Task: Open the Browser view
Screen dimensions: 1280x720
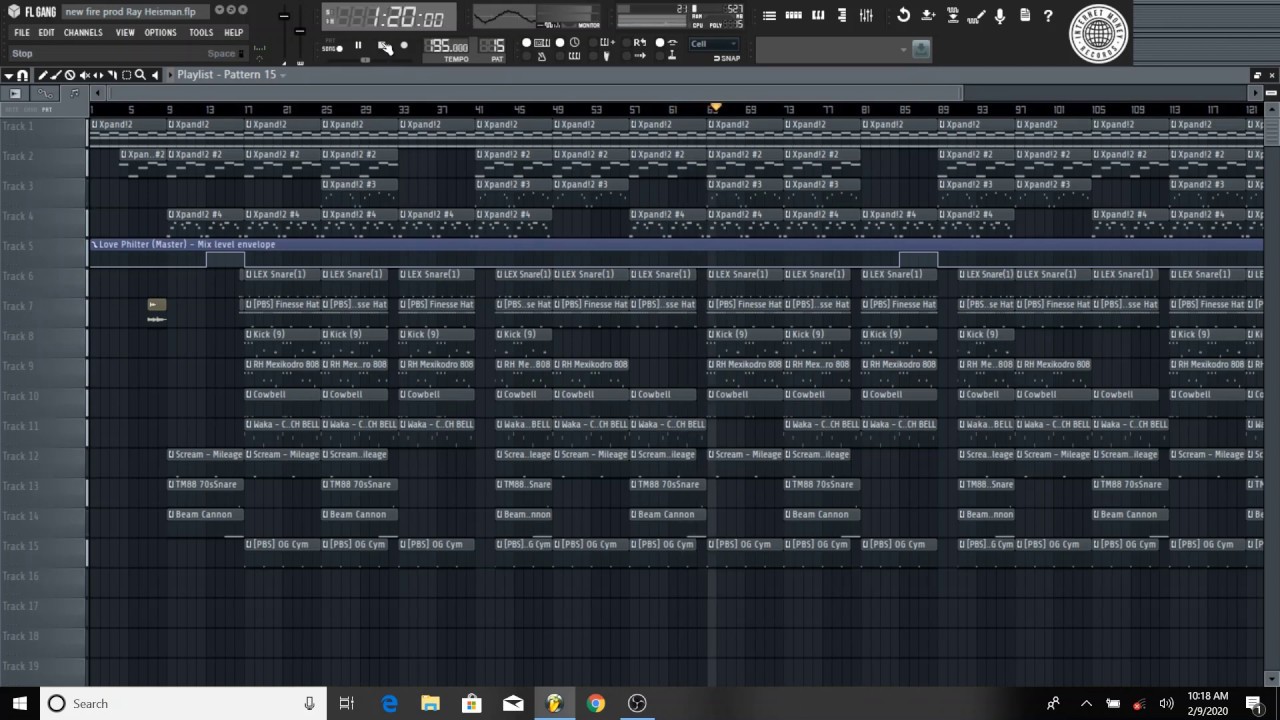Action: 842,15
